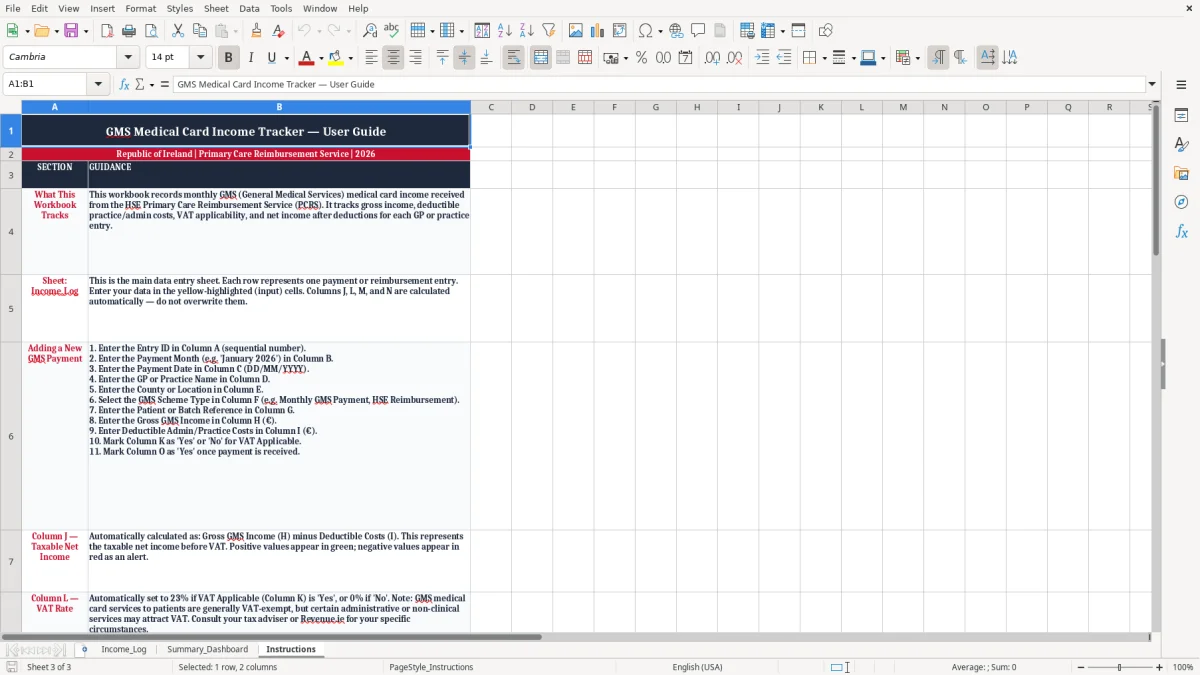This screenshot has width=1200, height=675.
Task: Click the Insert Chart icon
Action: (x=598, y=31)
